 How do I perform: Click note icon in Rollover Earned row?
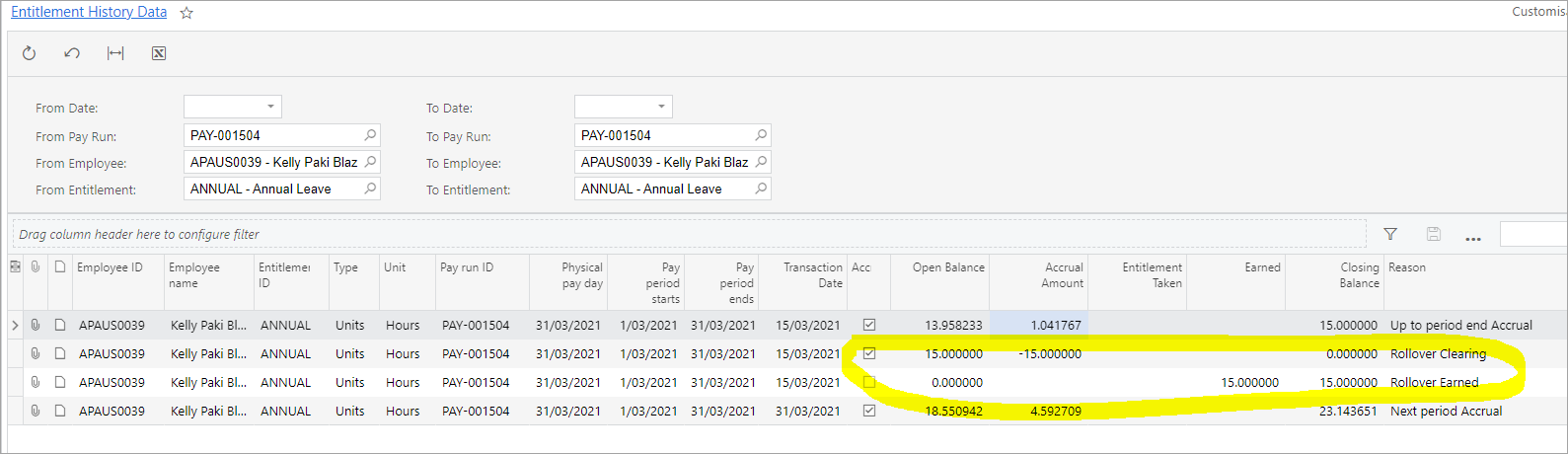click(x=60, y=382)
